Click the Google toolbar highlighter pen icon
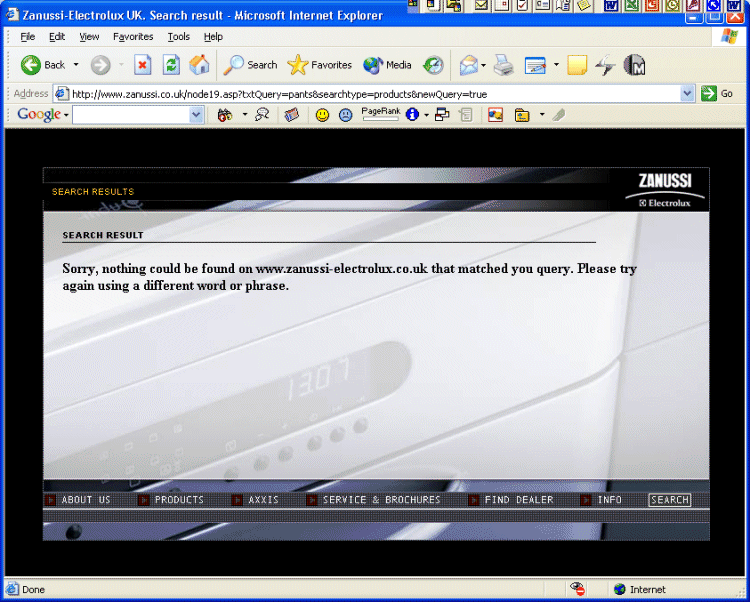This screenshot has width=750, height=602. [559, 115]
